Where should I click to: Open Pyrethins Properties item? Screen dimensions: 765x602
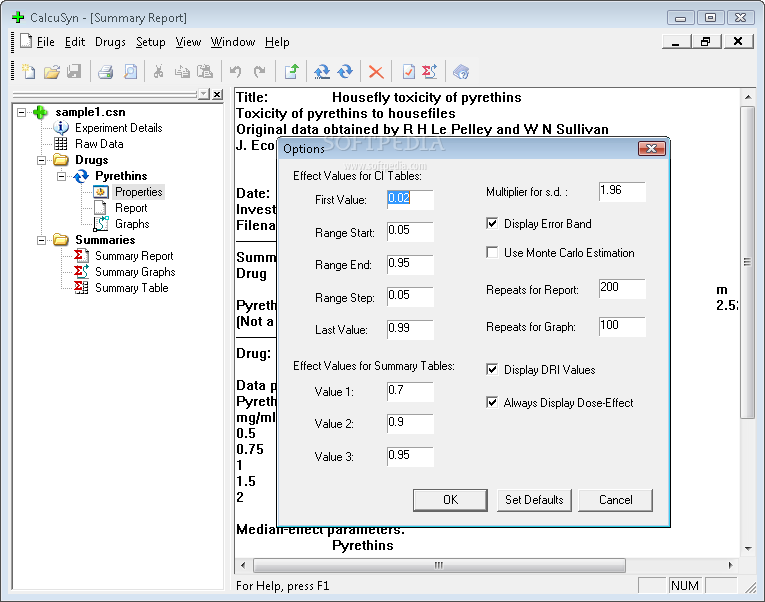click(x=139, y=192)
